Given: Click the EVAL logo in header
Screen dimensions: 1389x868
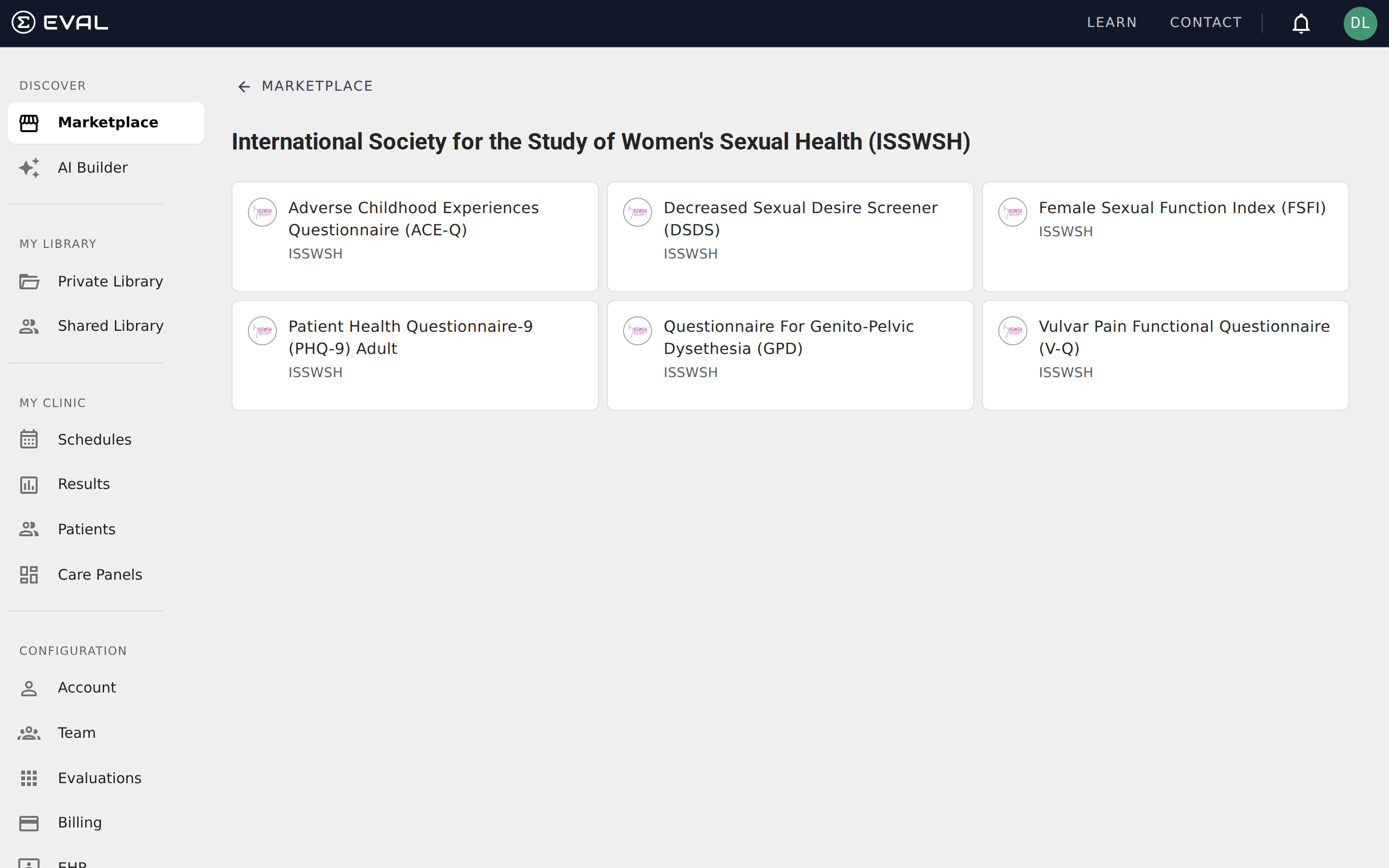Looking at the screenshot, I should pyautogui.click(x=60, y=23).
